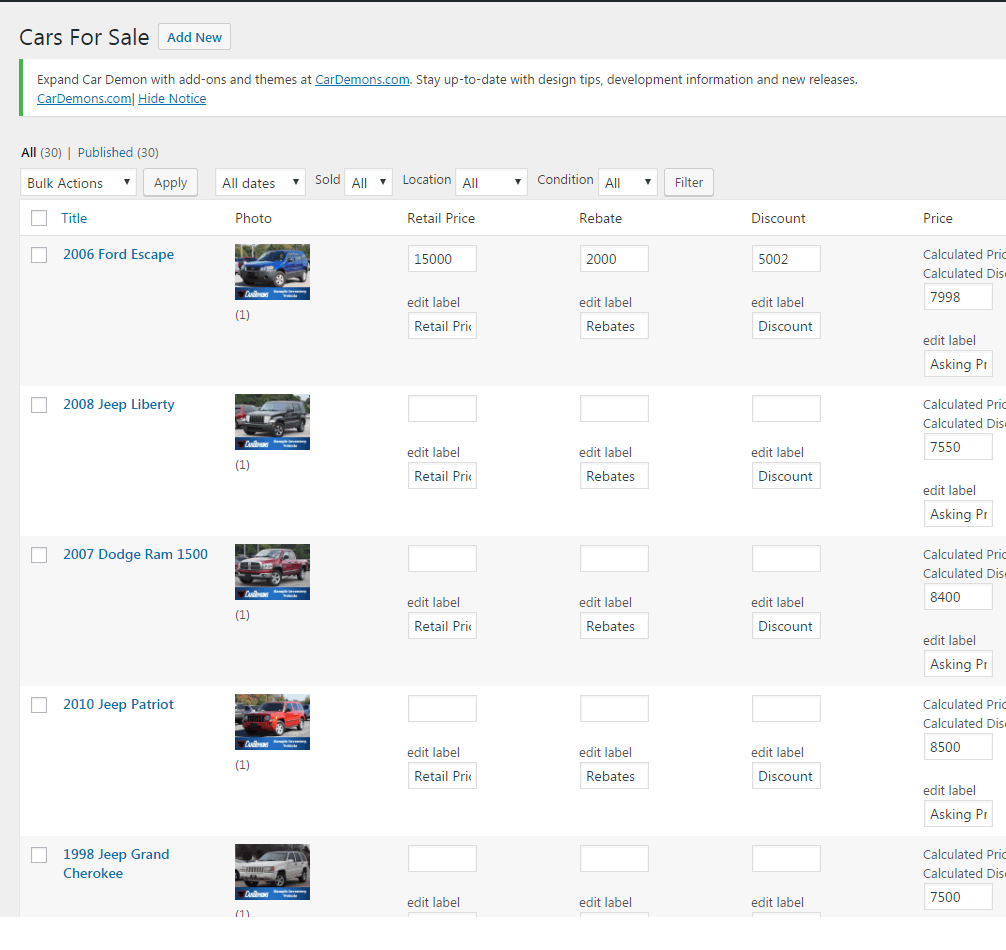Open the 2008 Jeep Liberty title link
Screen dimensions: 1006x950
click(119, 405)
